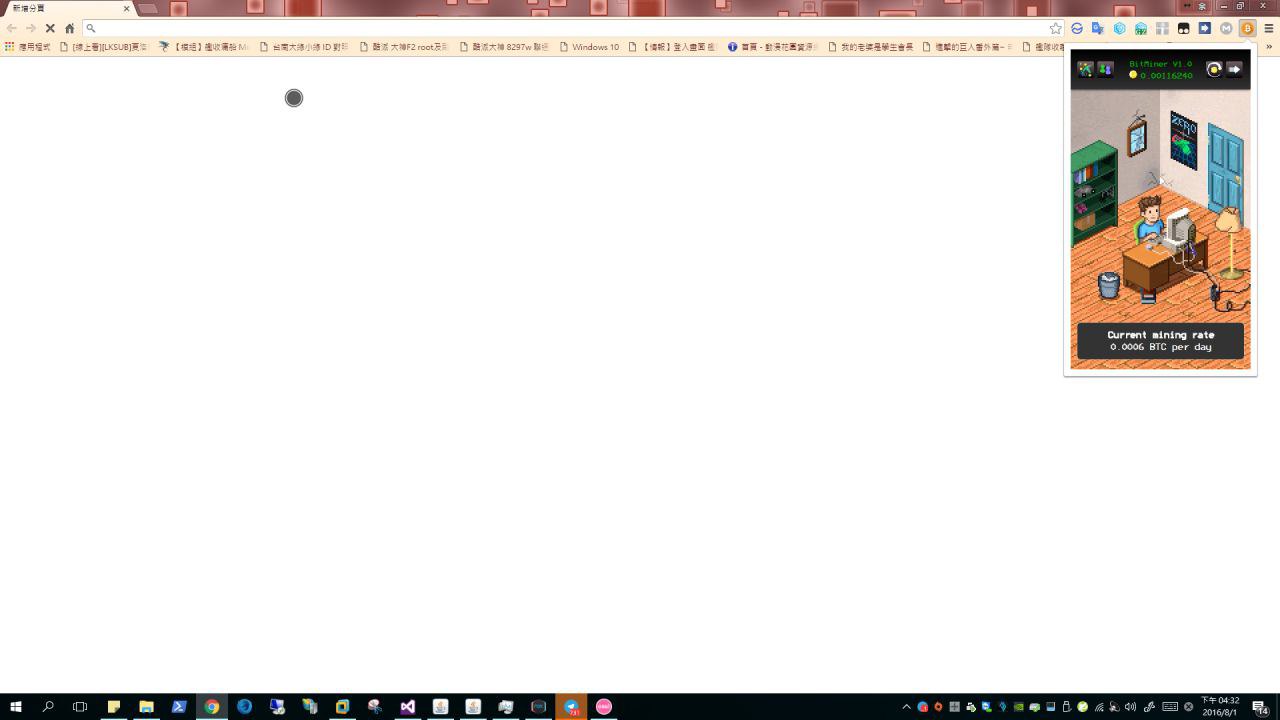Screen dimensions: 1280x720
Task: Open Telegram from the taskbar
Action: click(571, 707)
